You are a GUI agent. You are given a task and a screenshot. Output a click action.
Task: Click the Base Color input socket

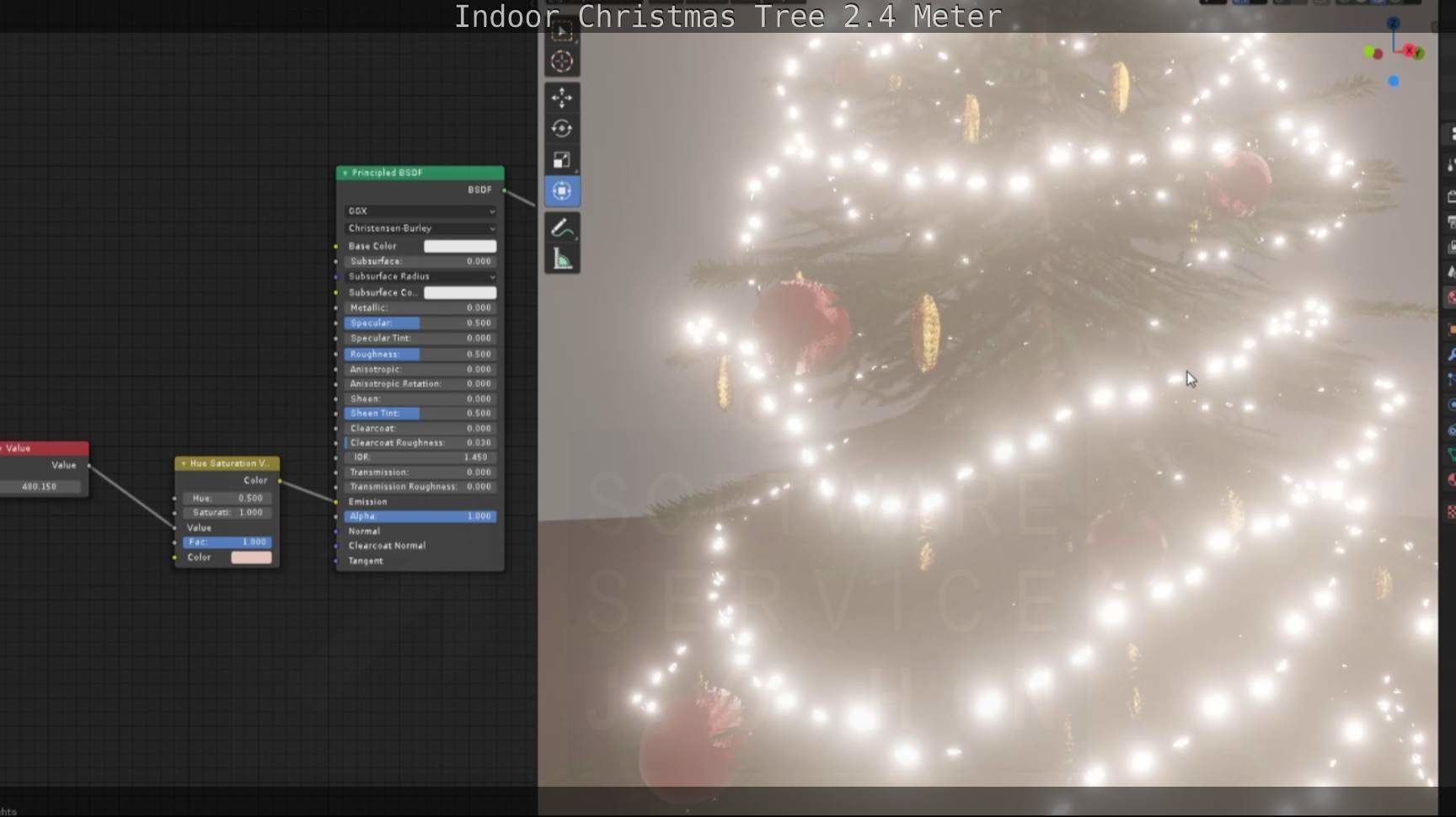pyautogui.click(x=336, y=247)
